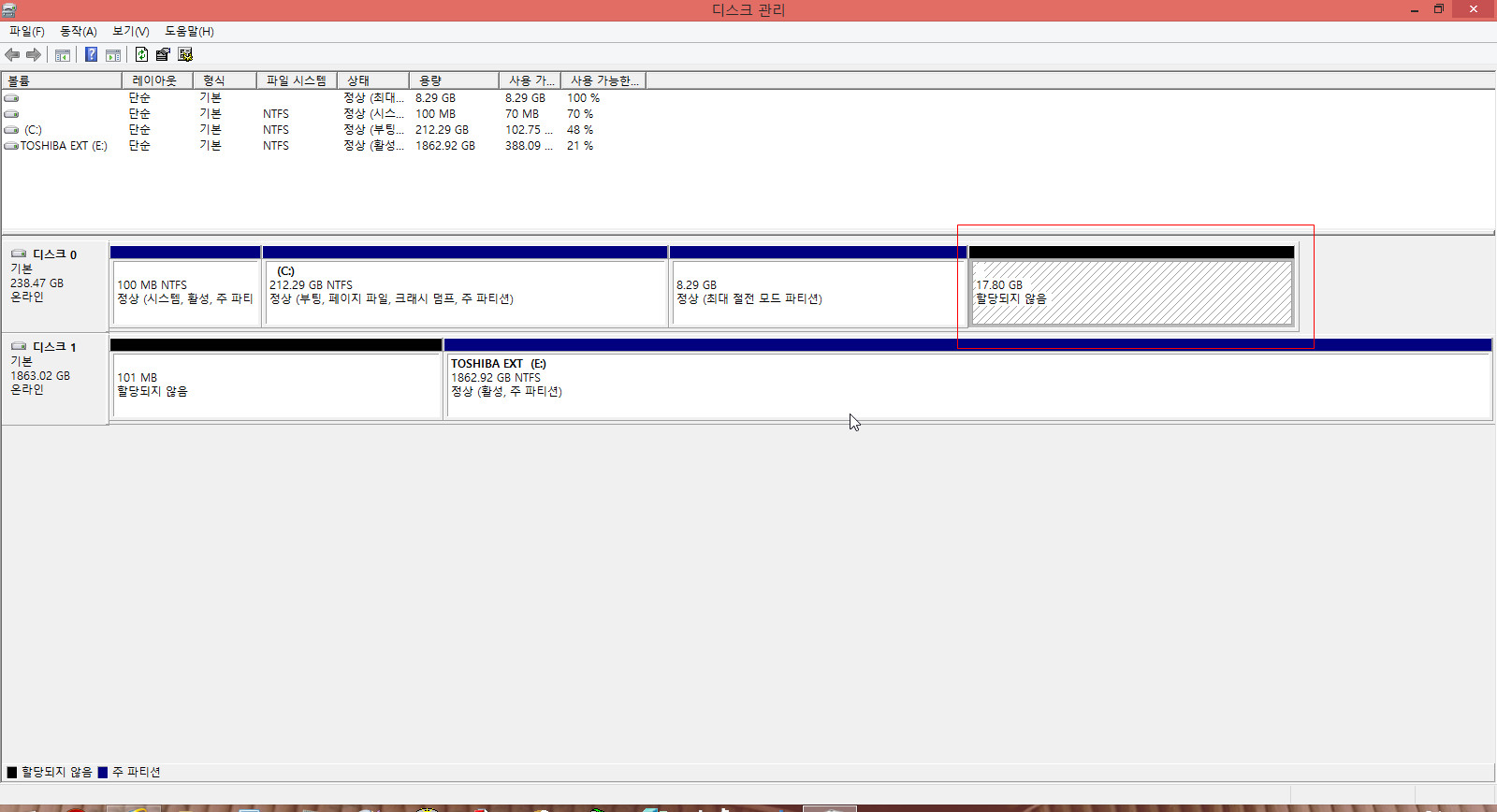
Task: Sort by the 파일 시스템 column header
Action: pyautogui.click(x=297, y=80)
